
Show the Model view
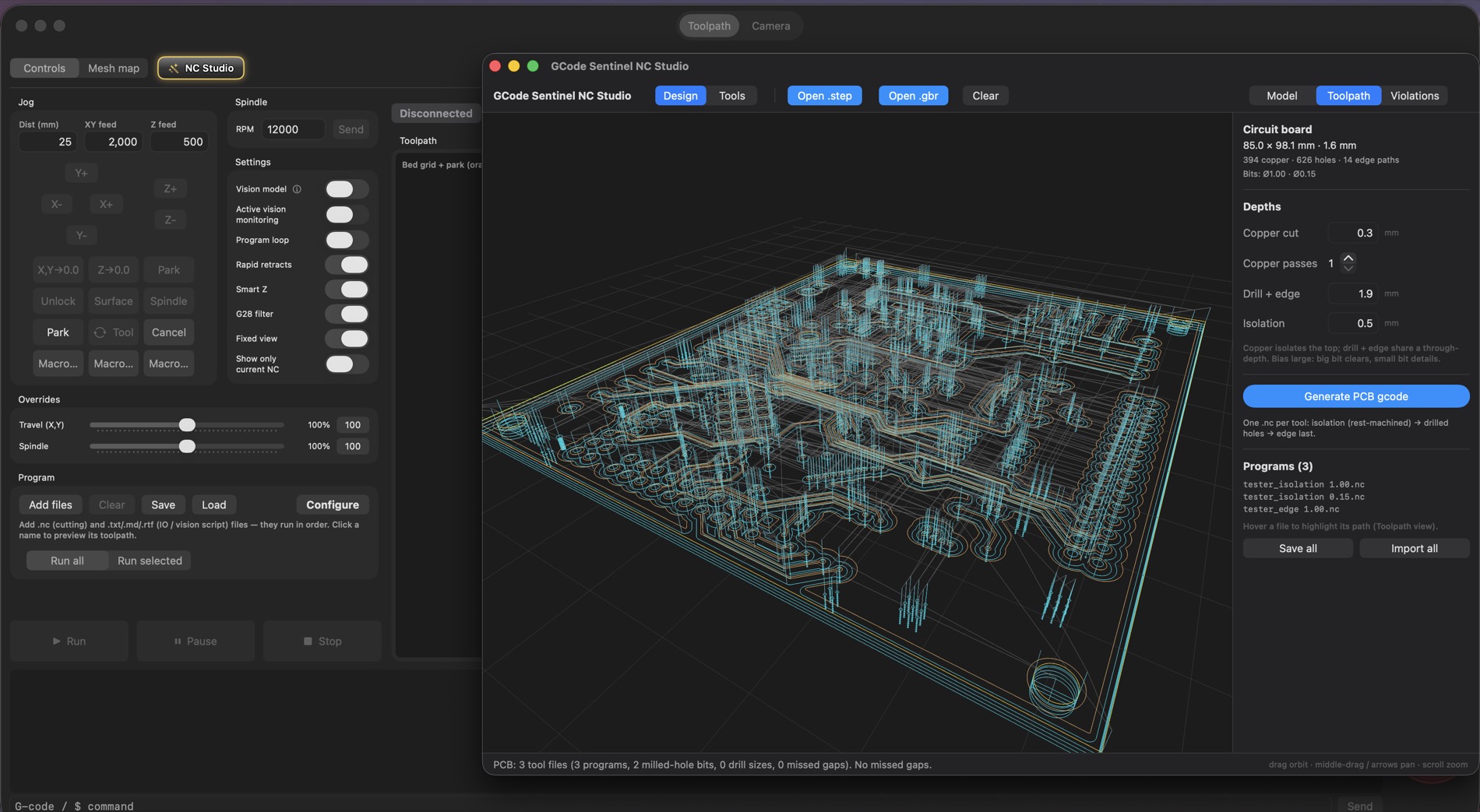tap(1281, 96)
